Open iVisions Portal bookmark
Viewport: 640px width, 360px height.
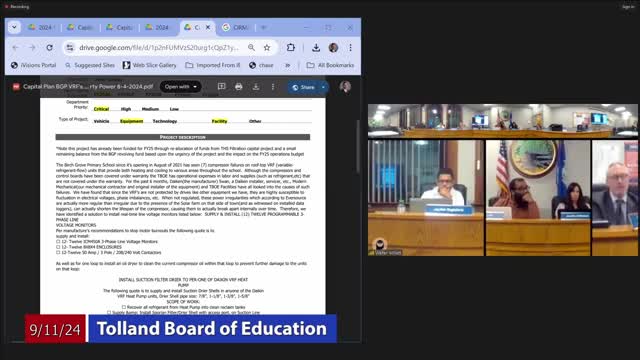click(33, 65)
